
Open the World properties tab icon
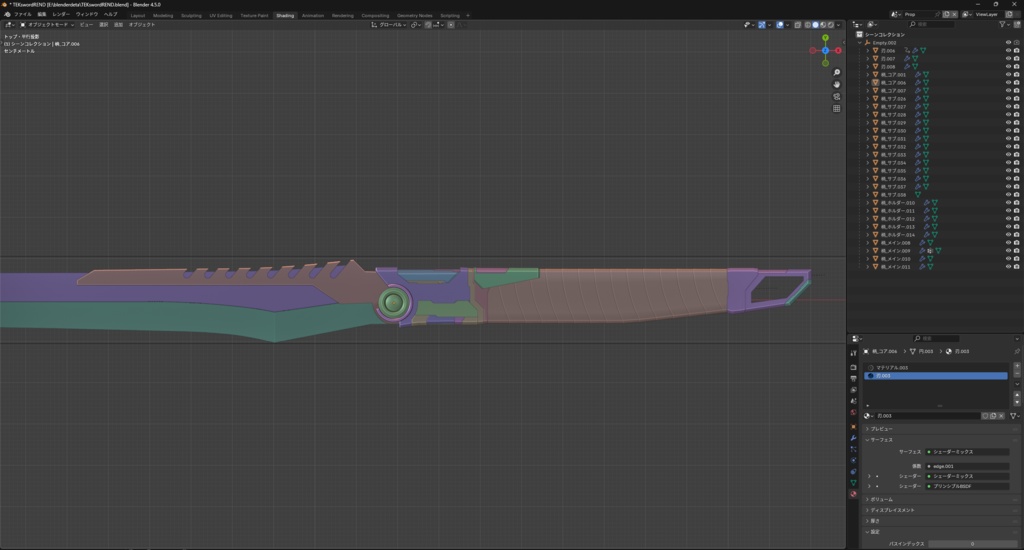[x=853, y=412]
